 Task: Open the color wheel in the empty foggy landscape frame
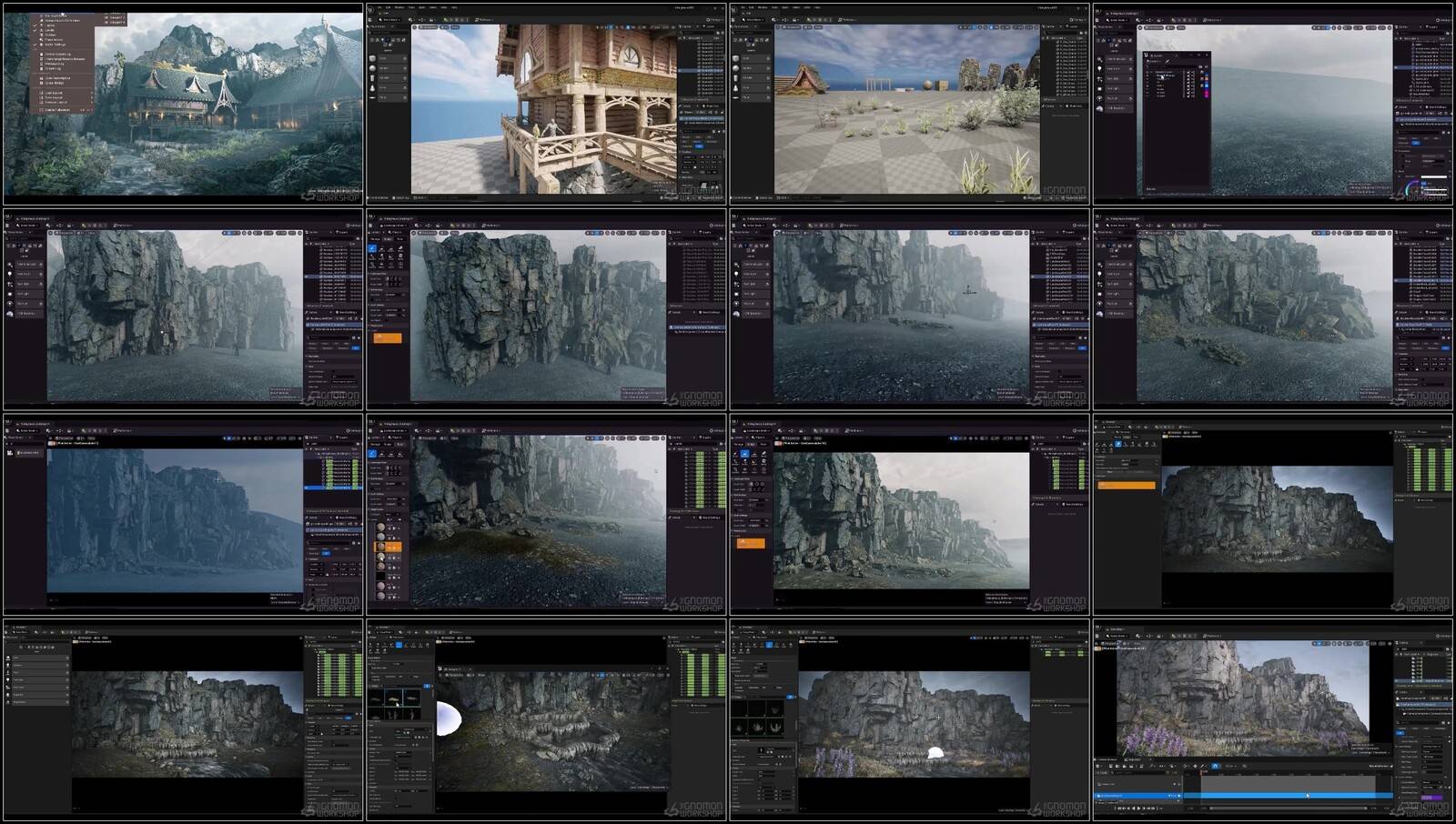click(x=1412, y=186)
